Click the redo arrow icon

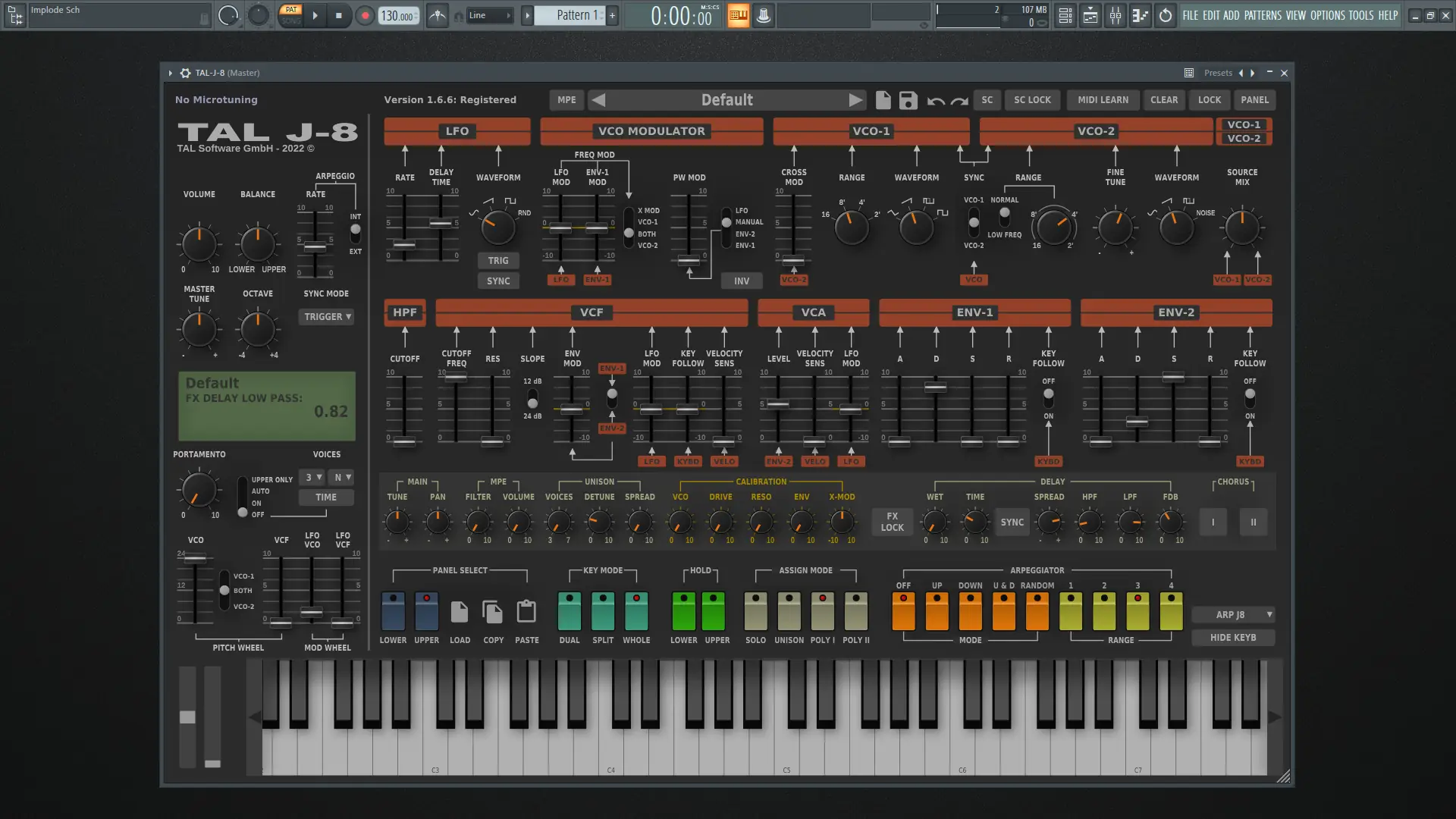pyautogui.click(x=959, y=101)
